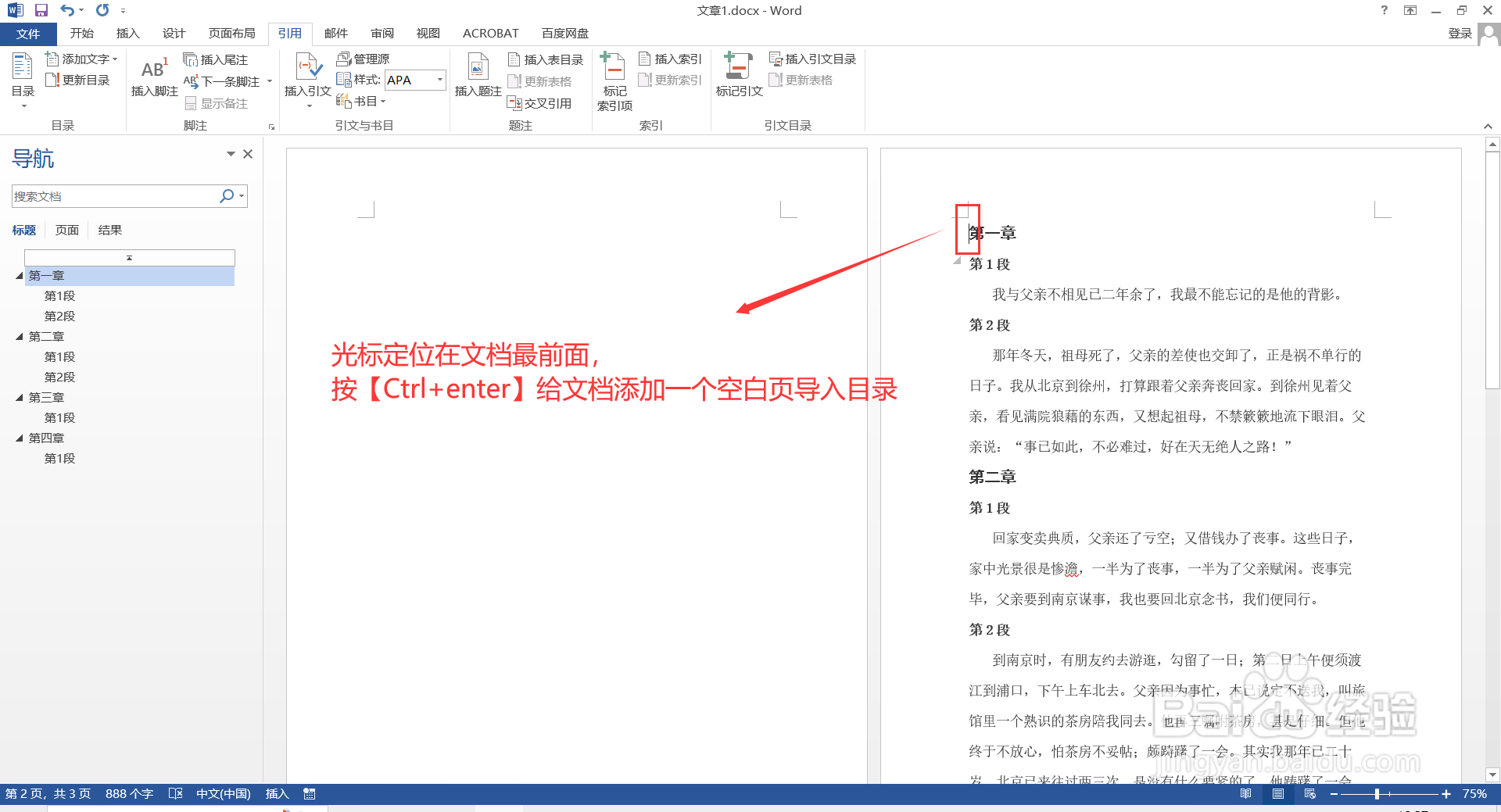Screen dimensions: 1501x812
Task: Open 管理源 source manager
Action: coord(363,59)
